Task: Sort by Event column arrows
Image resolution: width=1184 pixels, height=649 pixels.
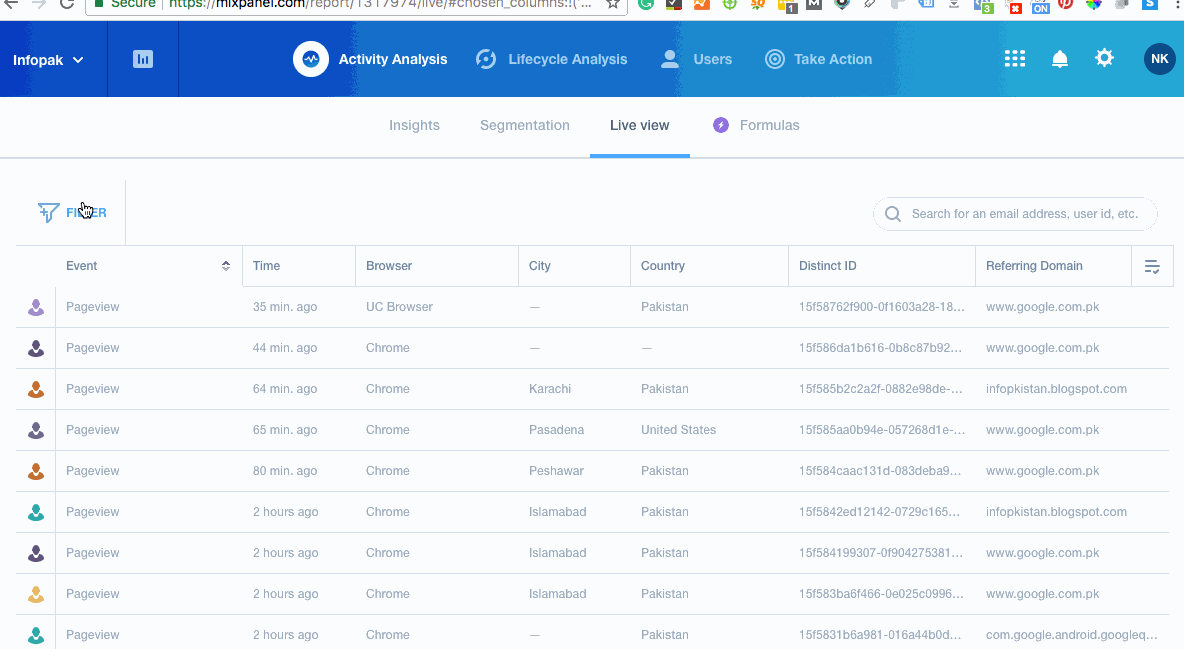Action: click(x=226, y=266)
